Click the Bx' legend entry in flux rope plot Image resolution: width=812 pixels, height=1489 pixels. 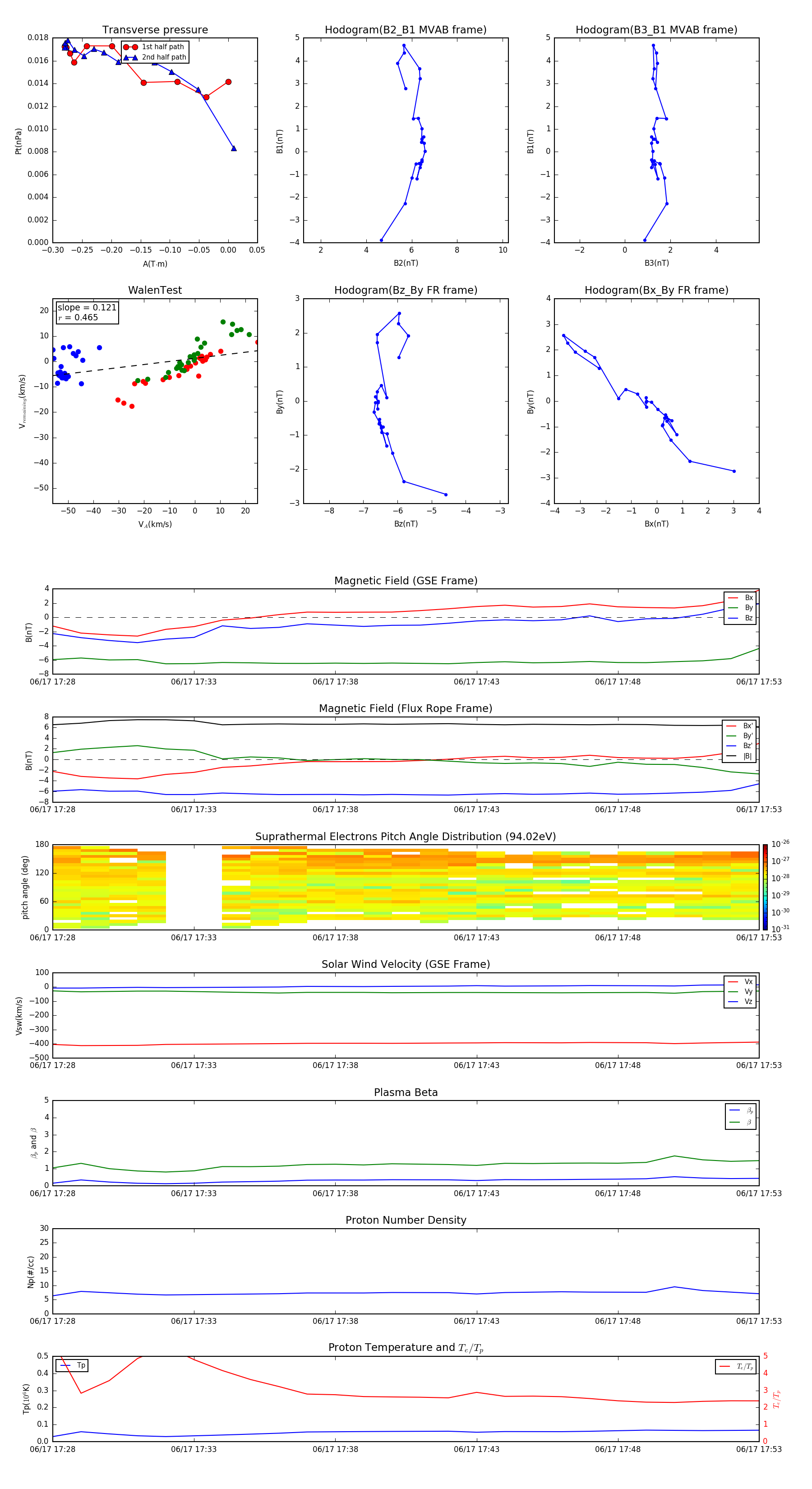click(x=740, y=726)
